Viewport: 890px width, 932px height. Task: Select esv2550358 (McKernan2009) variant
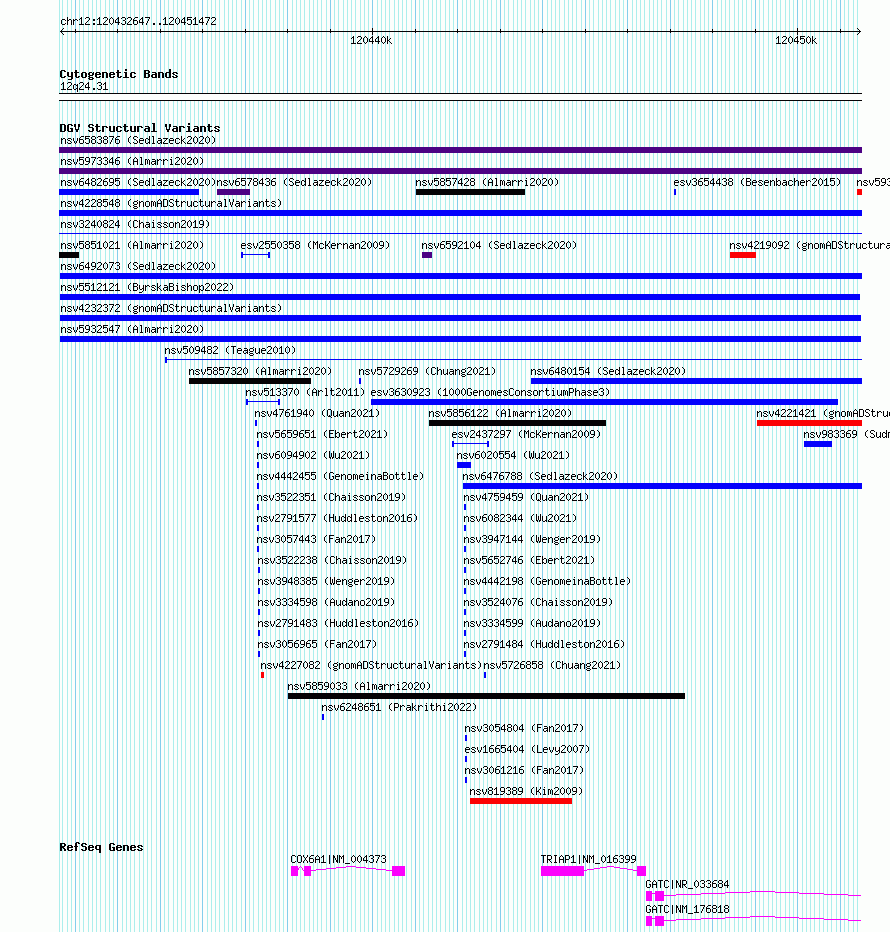pyautogui.click(x=315, y=245)
